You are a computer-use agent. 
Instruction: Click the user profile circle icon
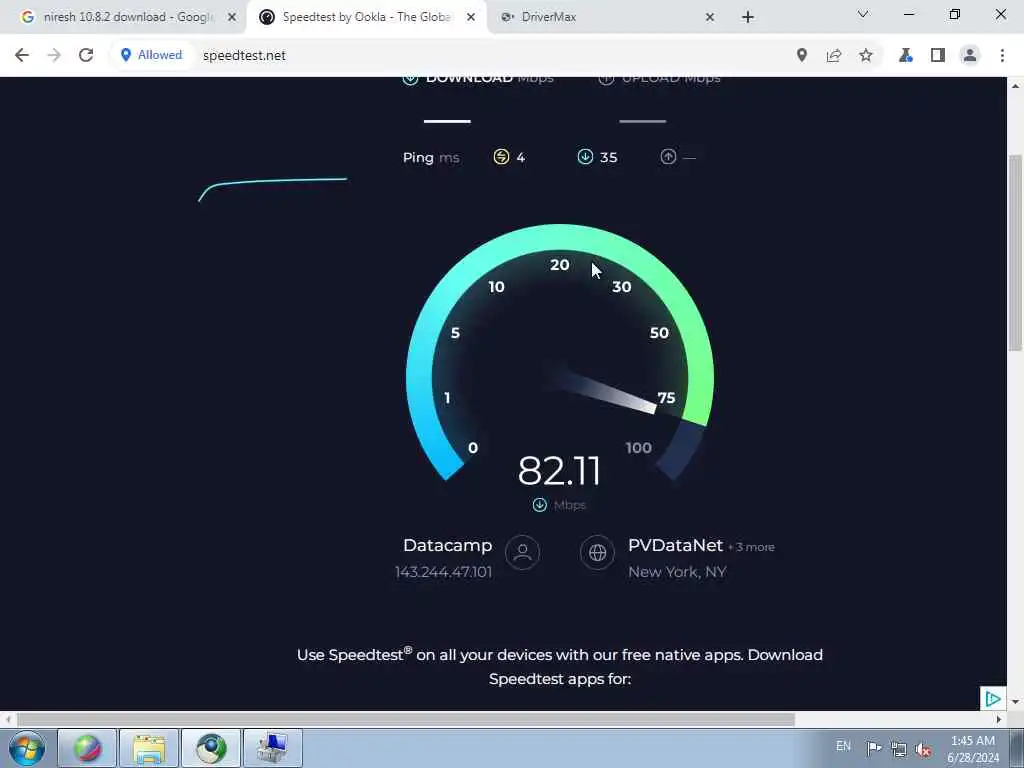[x=522, y=552]
